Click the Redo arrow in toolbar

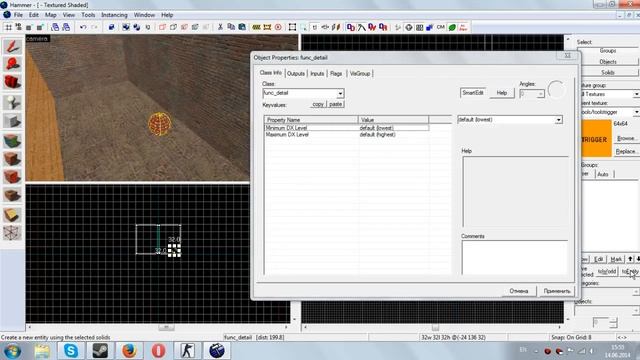coord(94,27)
